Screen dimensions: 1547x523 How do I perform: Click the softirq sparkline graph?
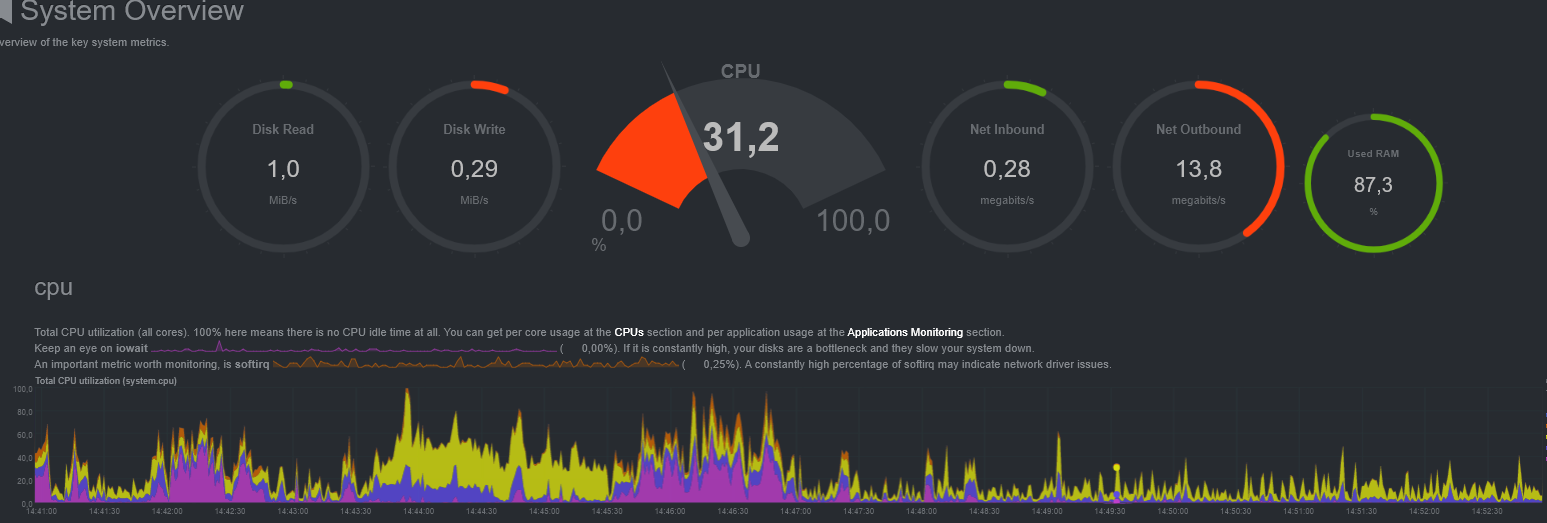point(475,364)
